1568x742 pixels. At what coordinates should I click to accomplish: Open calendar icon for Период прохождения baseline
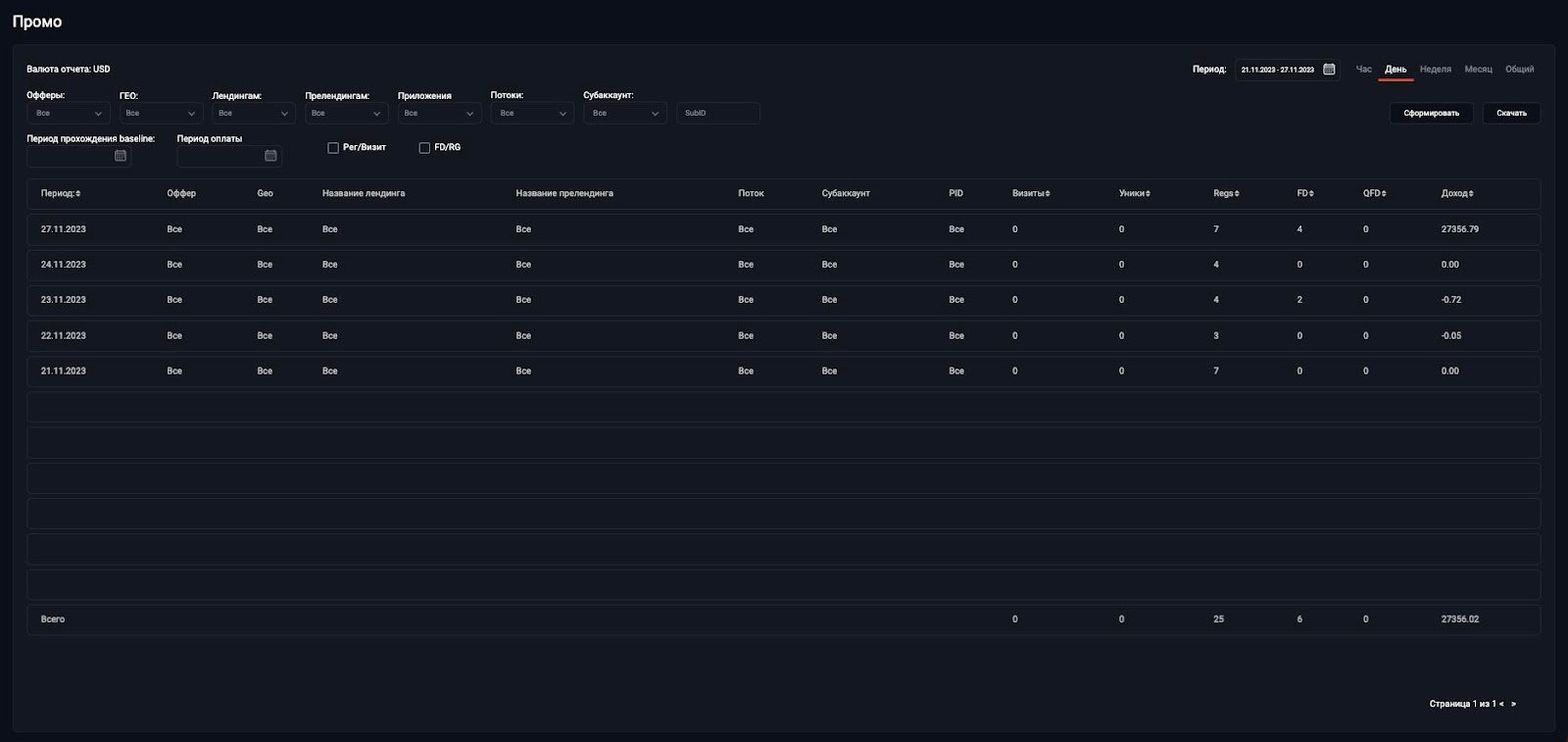(x=121, y=156)
